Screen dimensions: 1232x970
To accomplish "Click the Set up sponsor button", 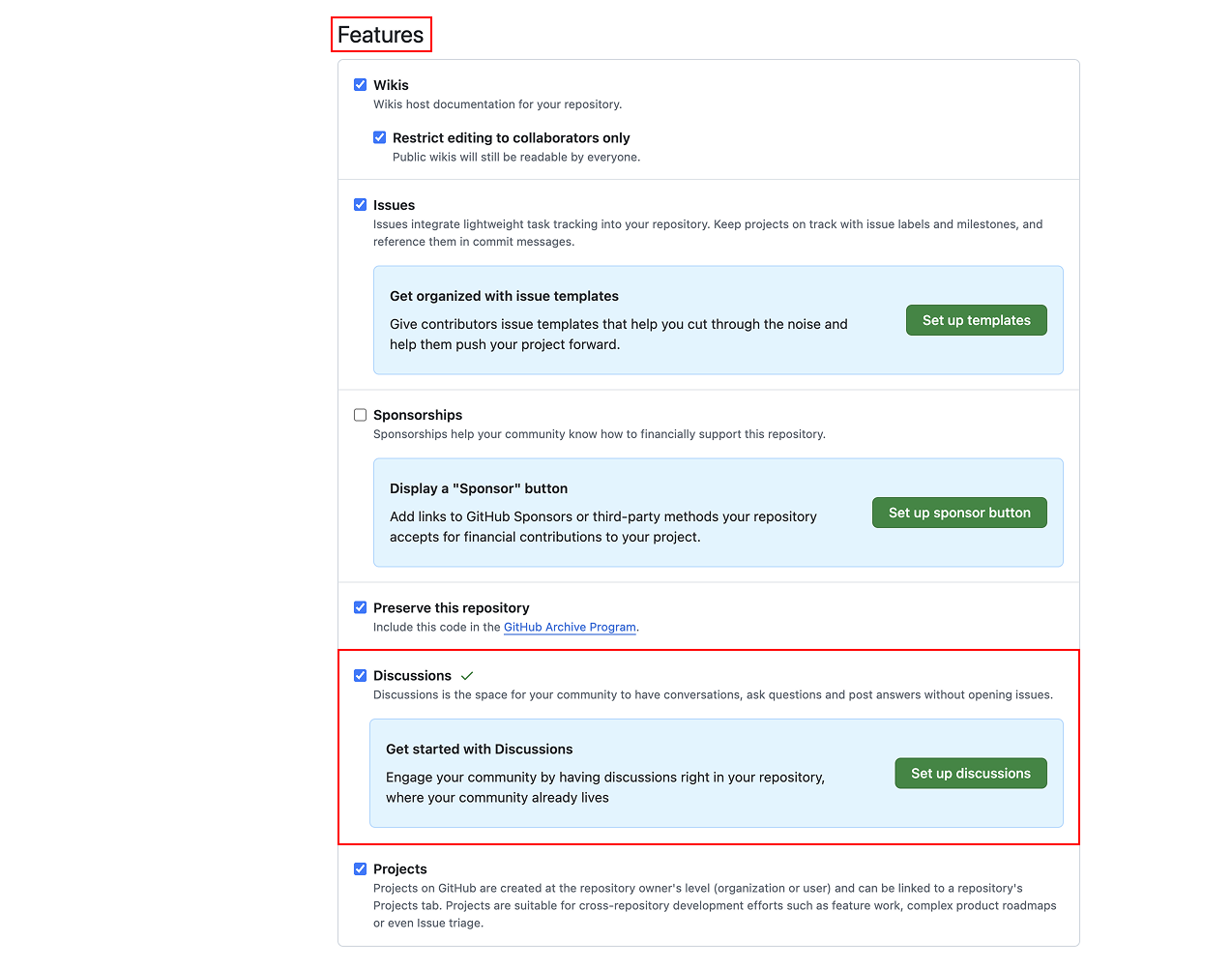I will pos(959,513).
